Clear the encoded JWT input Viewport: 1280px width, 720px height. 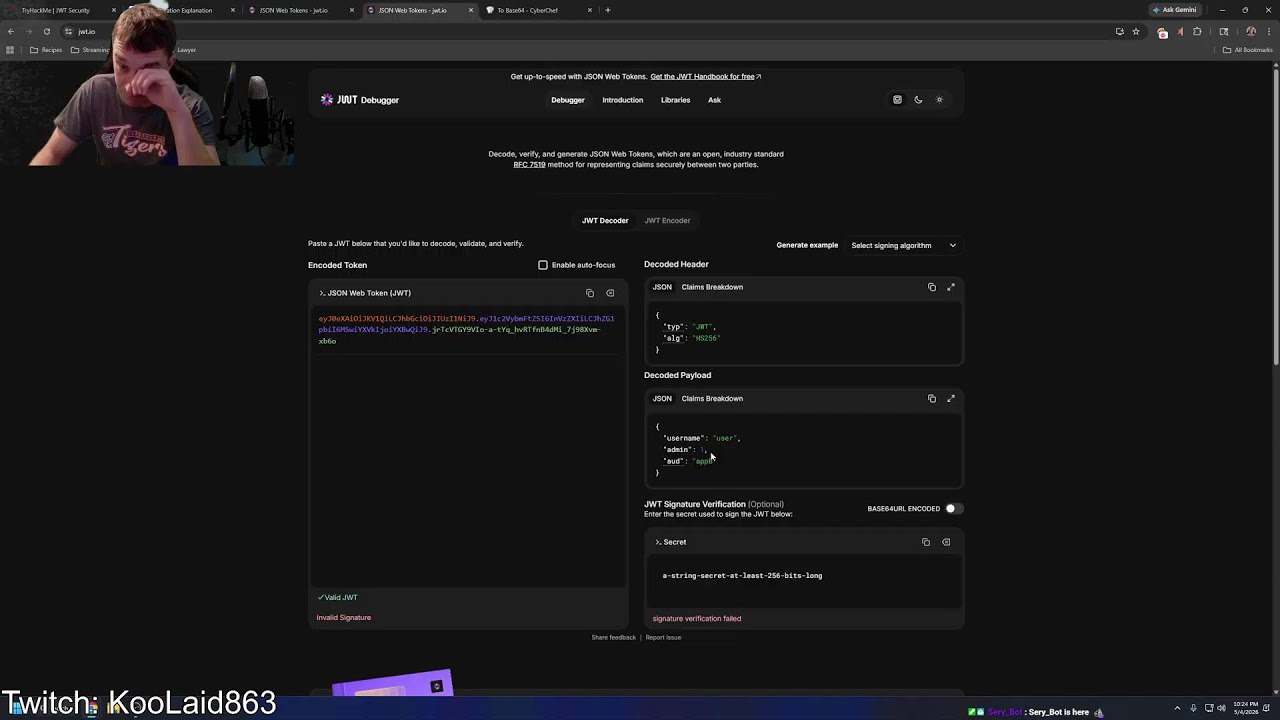point(610,293)
